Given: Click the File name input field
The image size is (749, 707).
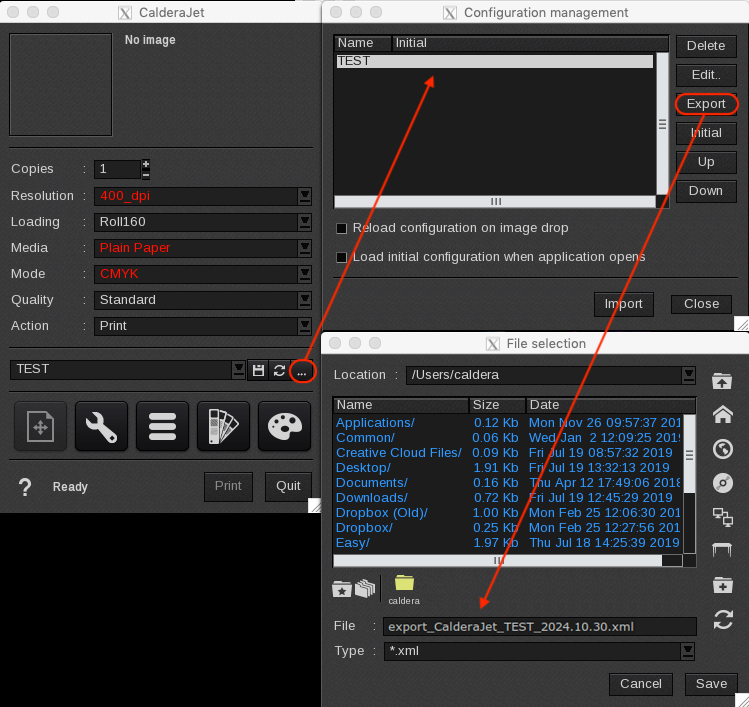Looking at the screenshot, I should [540, 627].
